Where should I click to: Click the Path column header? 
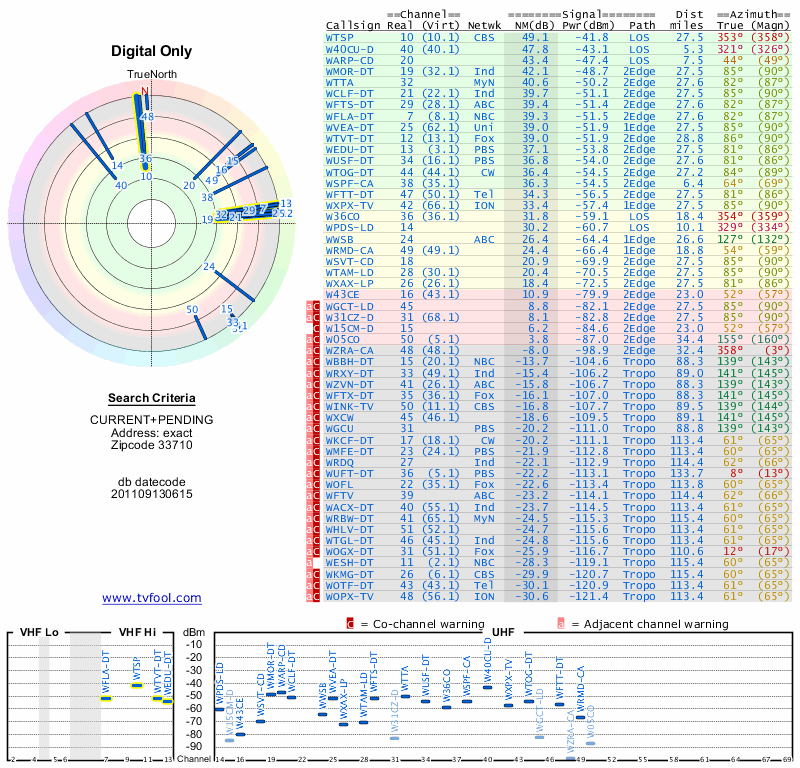click(x=642, y=26)
